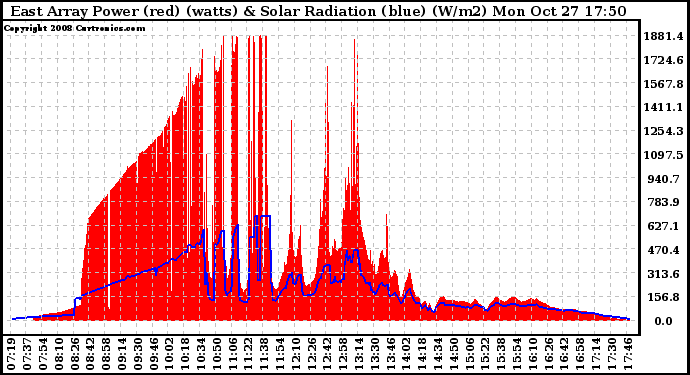Screen dimensions: 690x375
Task: Click the 11:54 time label
Action: tap(280, 354)
